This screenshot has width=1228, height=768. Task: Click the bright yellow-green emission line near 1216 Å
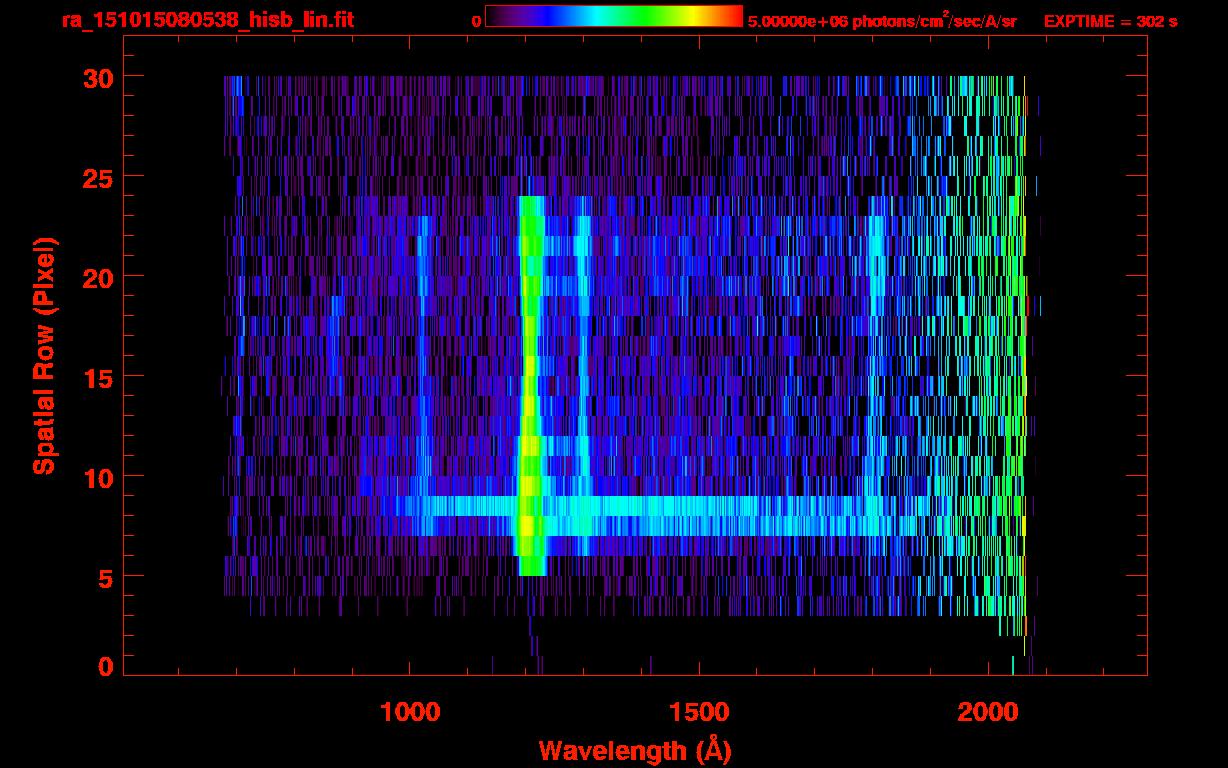(530, 380)
